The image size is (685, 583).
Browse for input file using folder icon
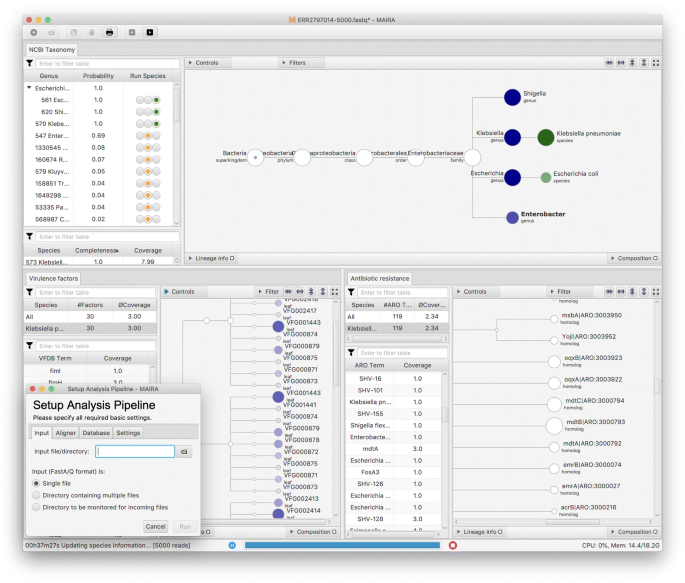[184, 452]
